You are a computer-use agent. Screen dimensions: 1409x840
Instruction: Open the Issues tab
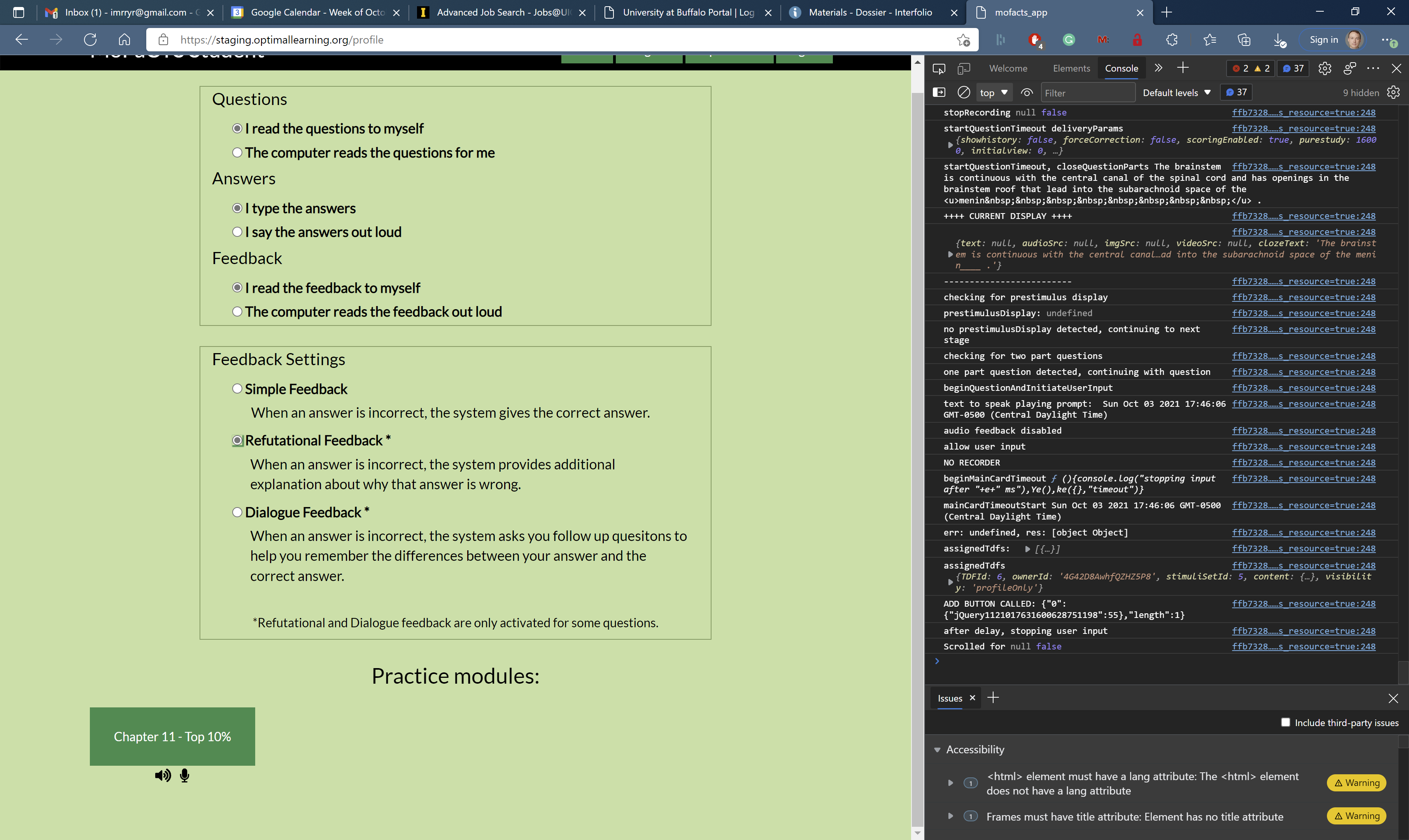(949, 698)
